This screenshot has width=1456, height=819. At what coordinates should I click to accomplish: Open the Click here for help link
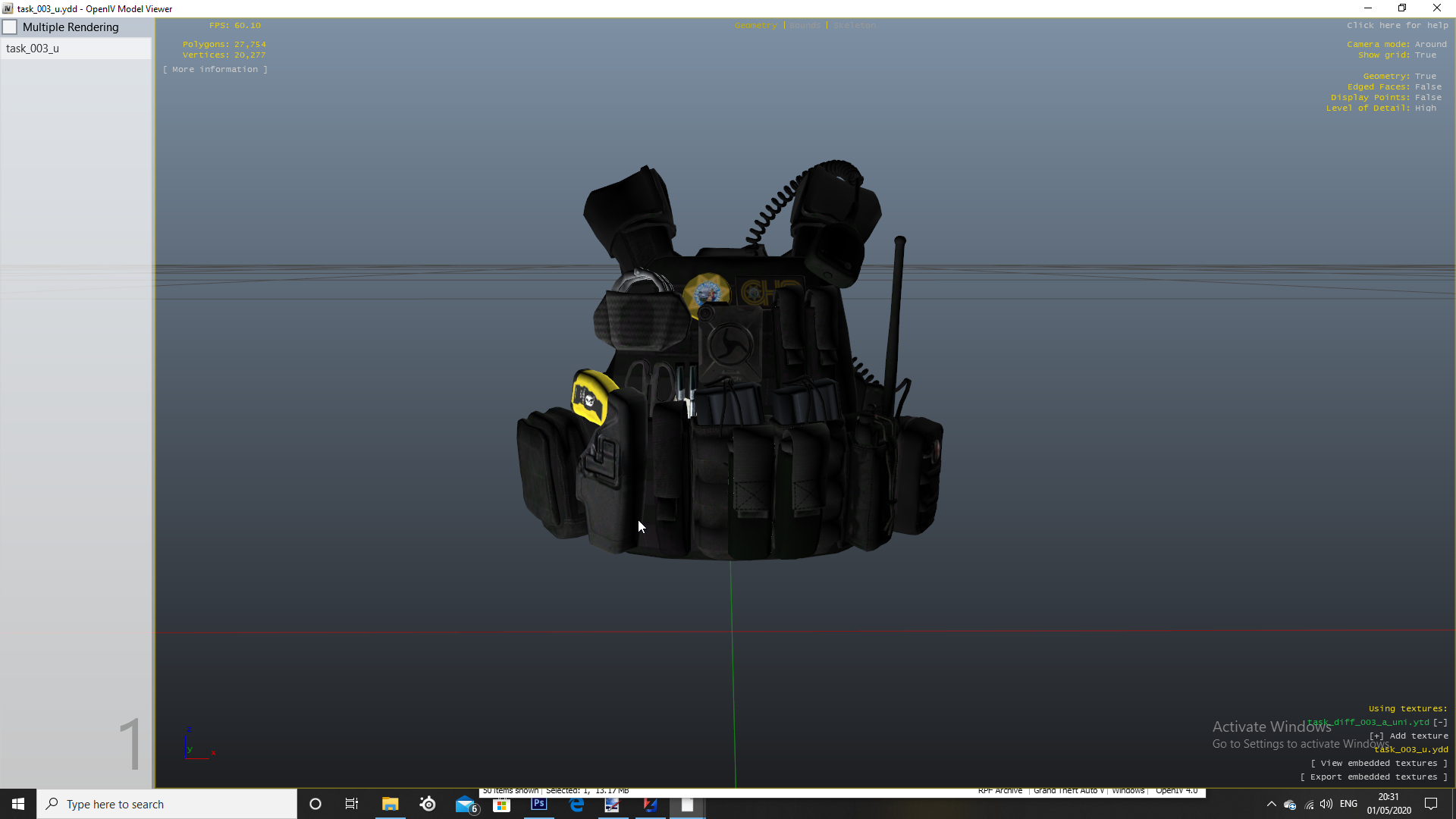[x=1397, y=26]
